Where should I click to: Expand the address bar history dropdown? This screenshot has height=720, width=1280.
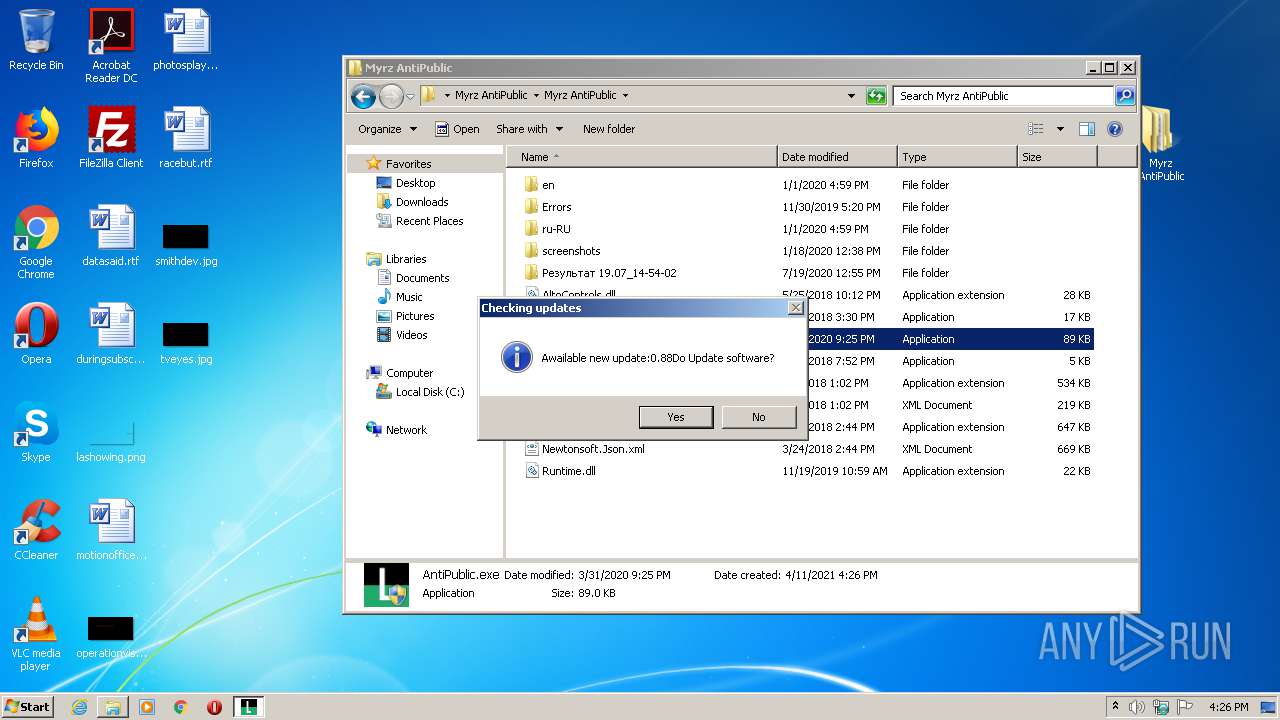851,96
